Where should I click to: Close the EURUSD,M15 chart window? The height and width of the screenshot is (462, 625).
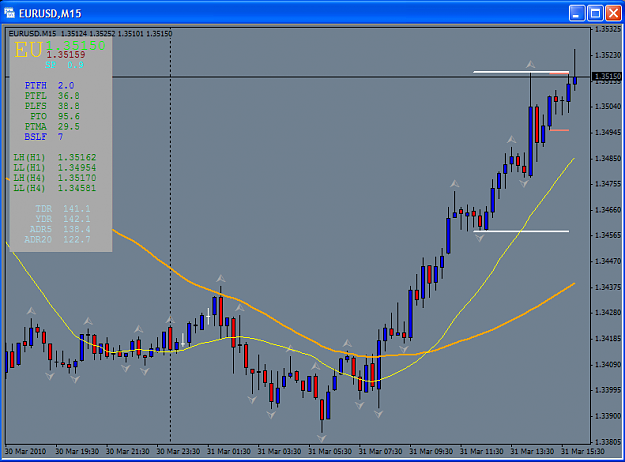(x=613, y=13)
